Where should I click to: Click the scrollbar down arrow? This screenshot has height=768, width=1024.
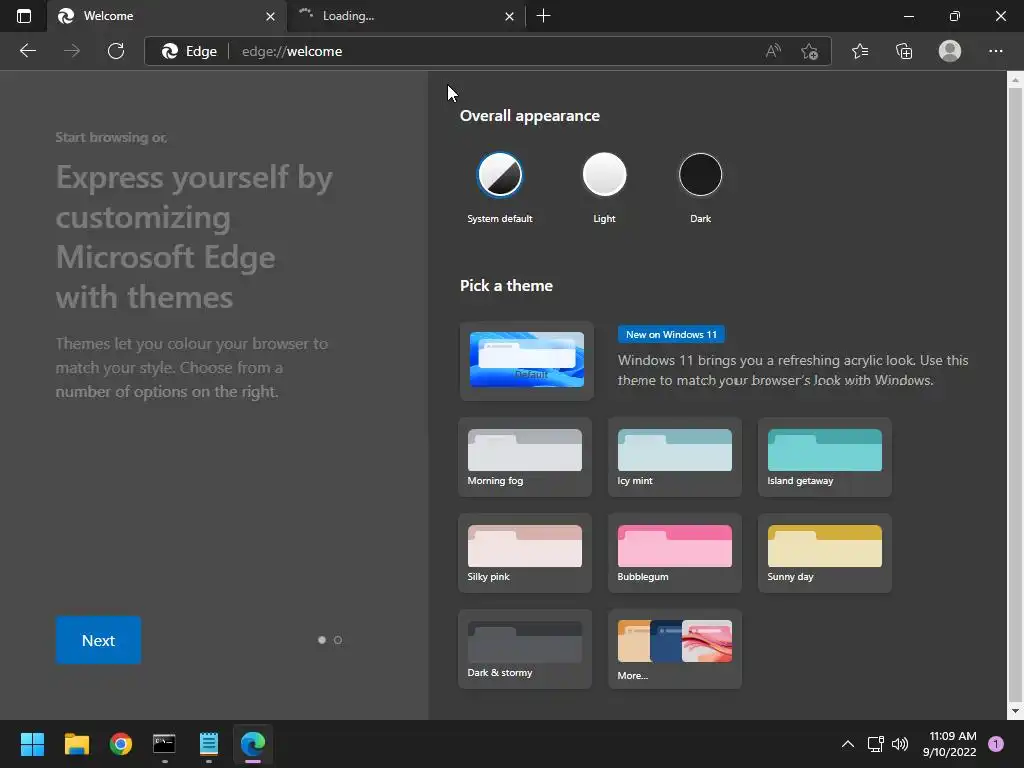point(1015,711)
